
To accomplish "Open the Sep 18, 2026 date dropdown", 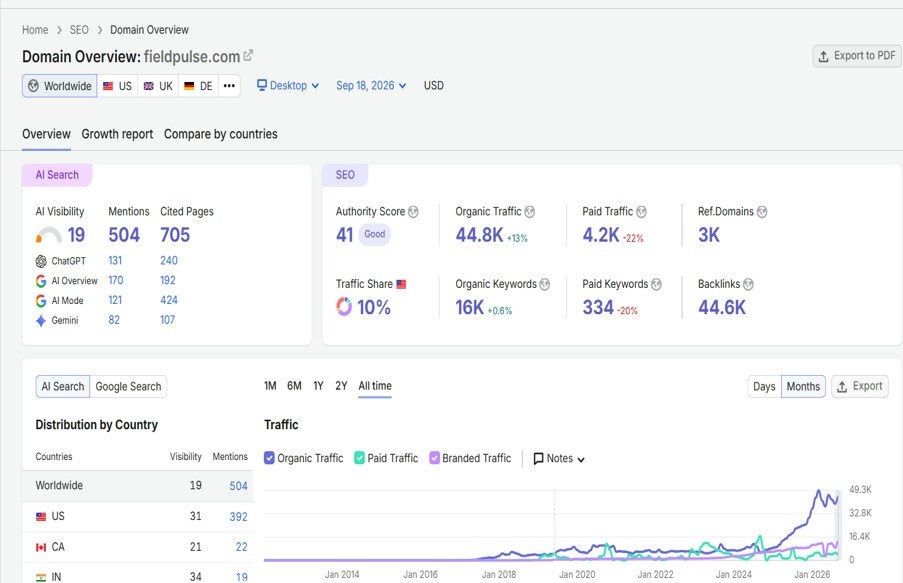I will pyautogui.click(x=371, y=85).
